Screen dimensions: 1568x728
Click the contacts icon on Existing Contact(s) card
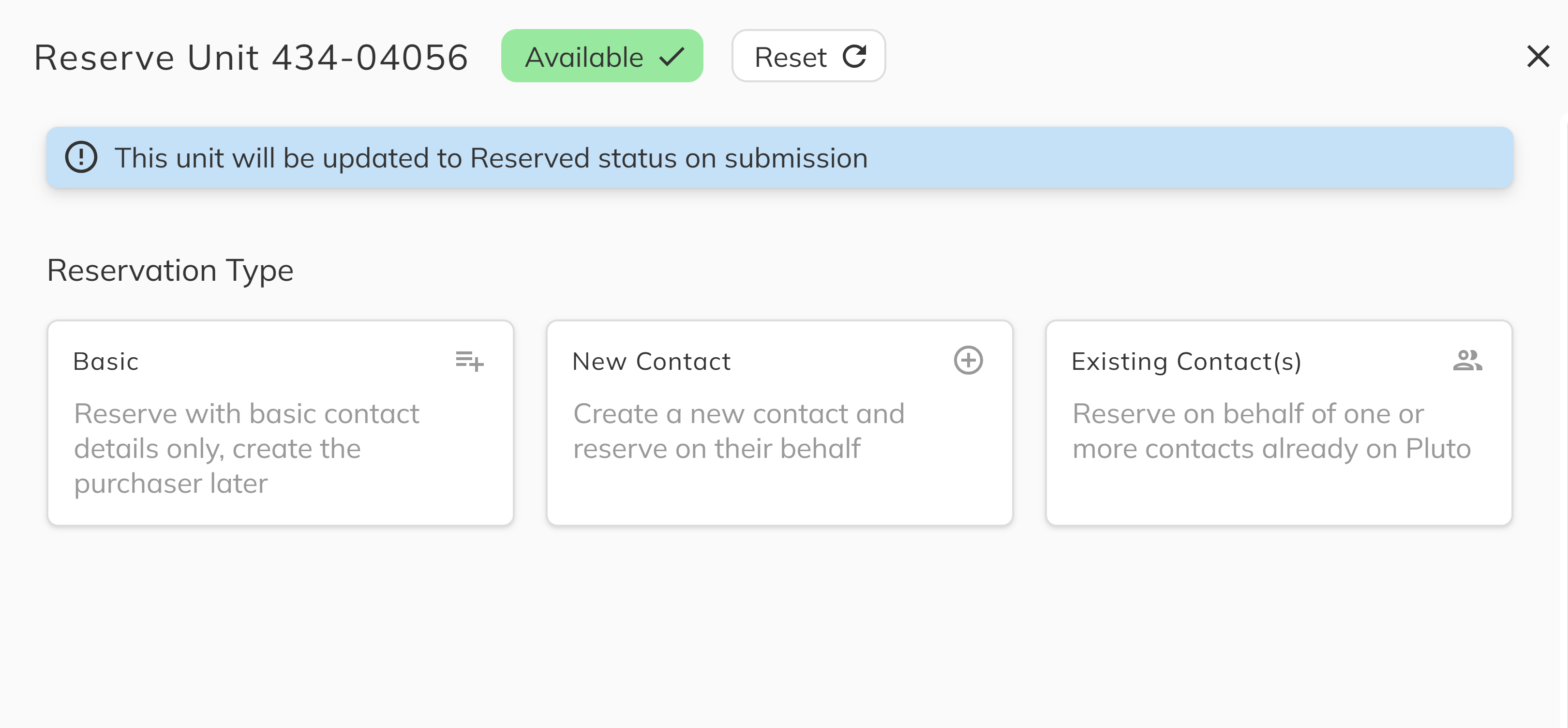pyautogui.click(x=1468, y=361)
